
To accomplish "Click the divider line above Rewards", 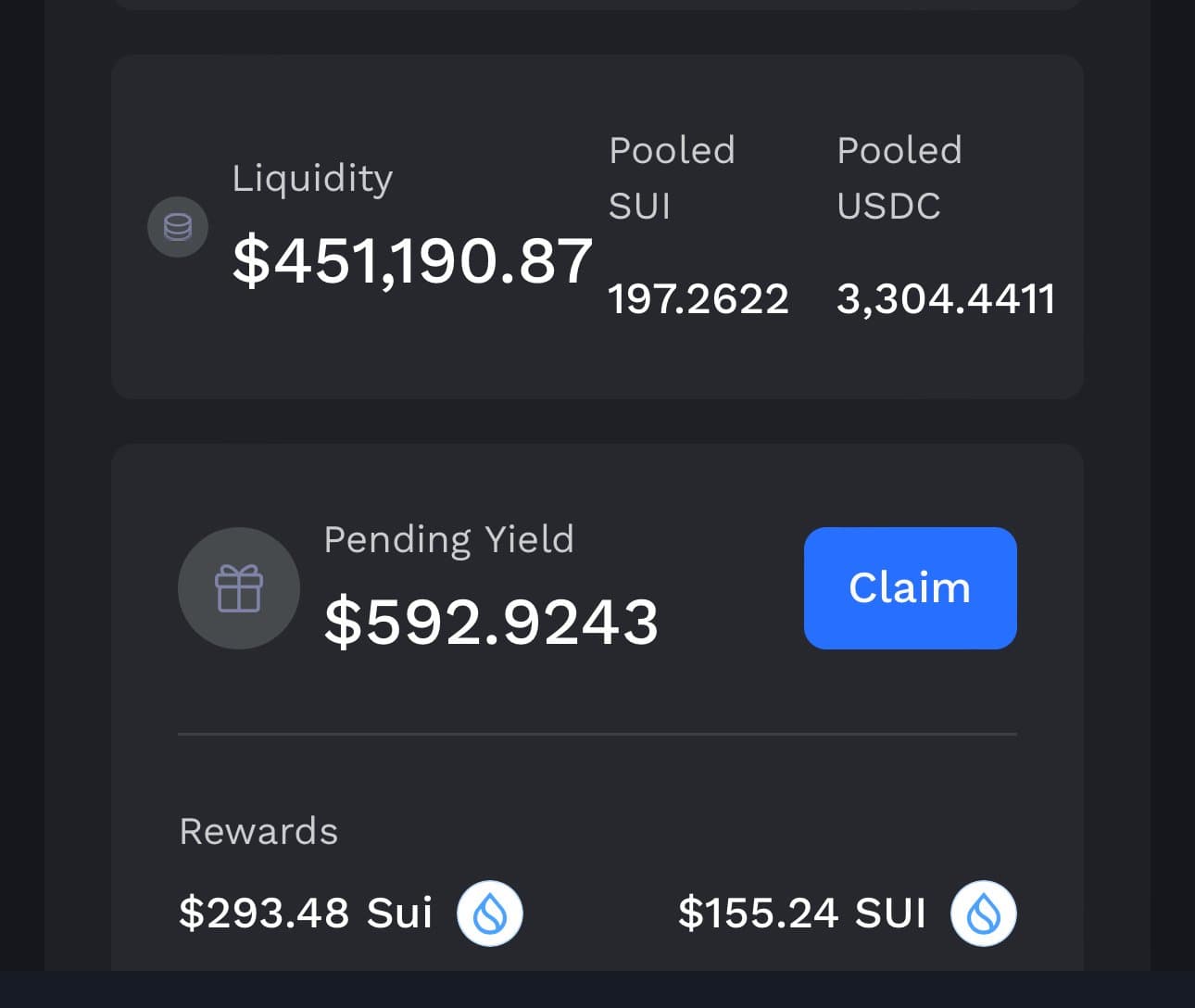I will (x=597, y=734).
